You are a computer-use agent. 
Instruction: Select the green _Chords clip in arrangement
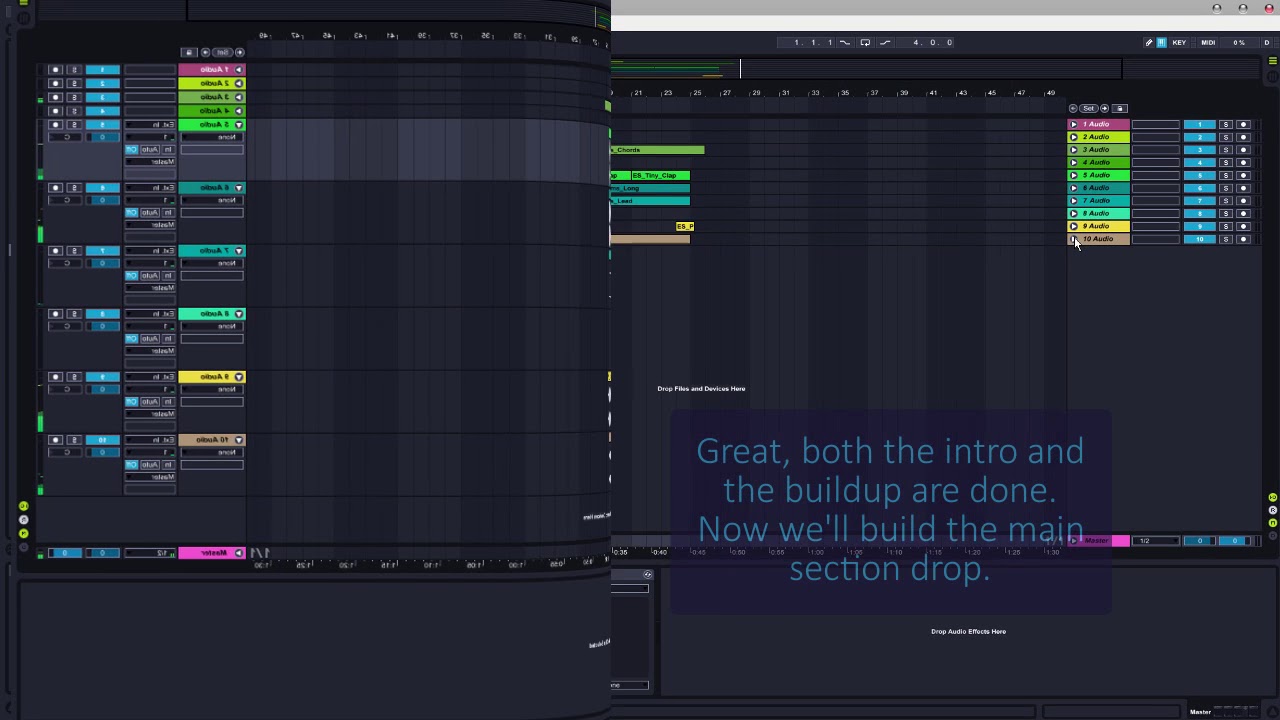click(x=657, y=150)
